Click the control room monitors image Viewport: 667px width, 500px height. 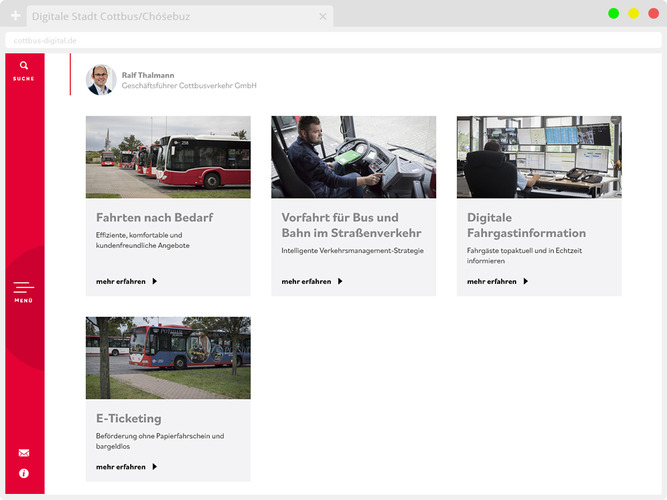tap(539, 157)
